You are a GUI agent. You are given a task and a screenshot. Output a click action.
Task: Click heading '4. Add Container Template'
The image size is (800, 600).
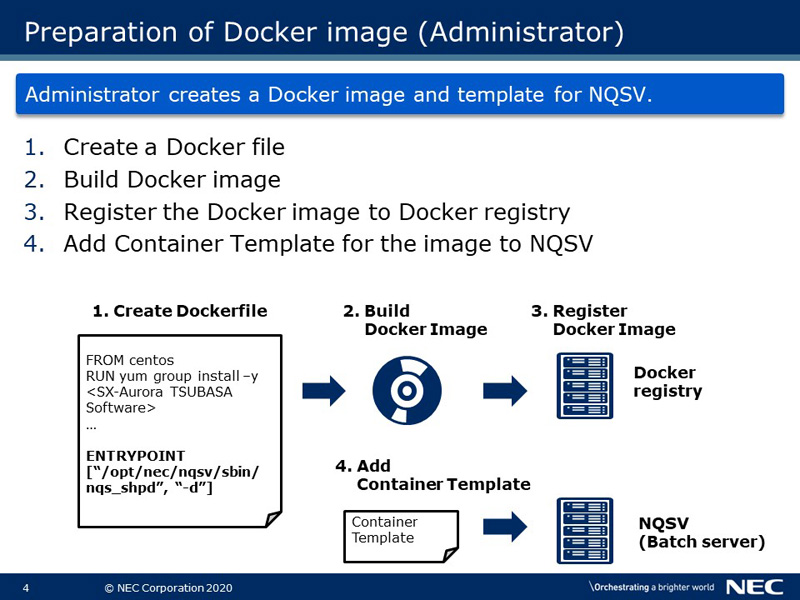tap(433, 475)
